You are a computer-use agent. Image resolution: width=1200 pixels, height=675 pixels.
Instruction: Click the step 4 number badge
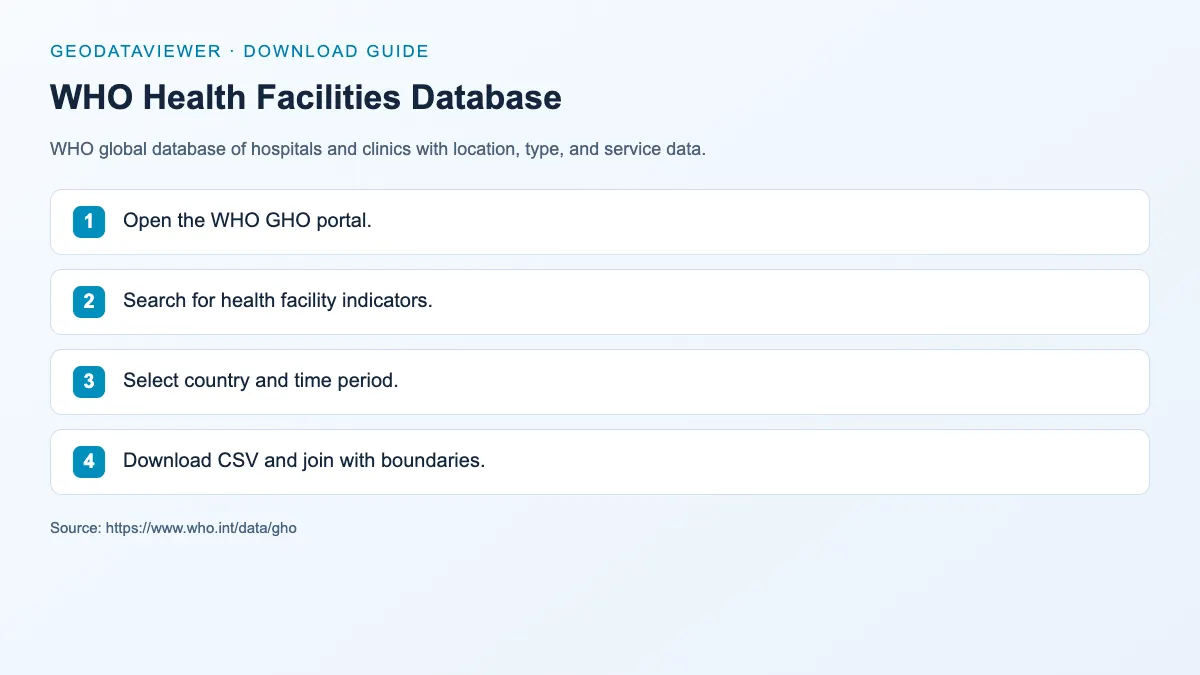(x=89, y=462)
